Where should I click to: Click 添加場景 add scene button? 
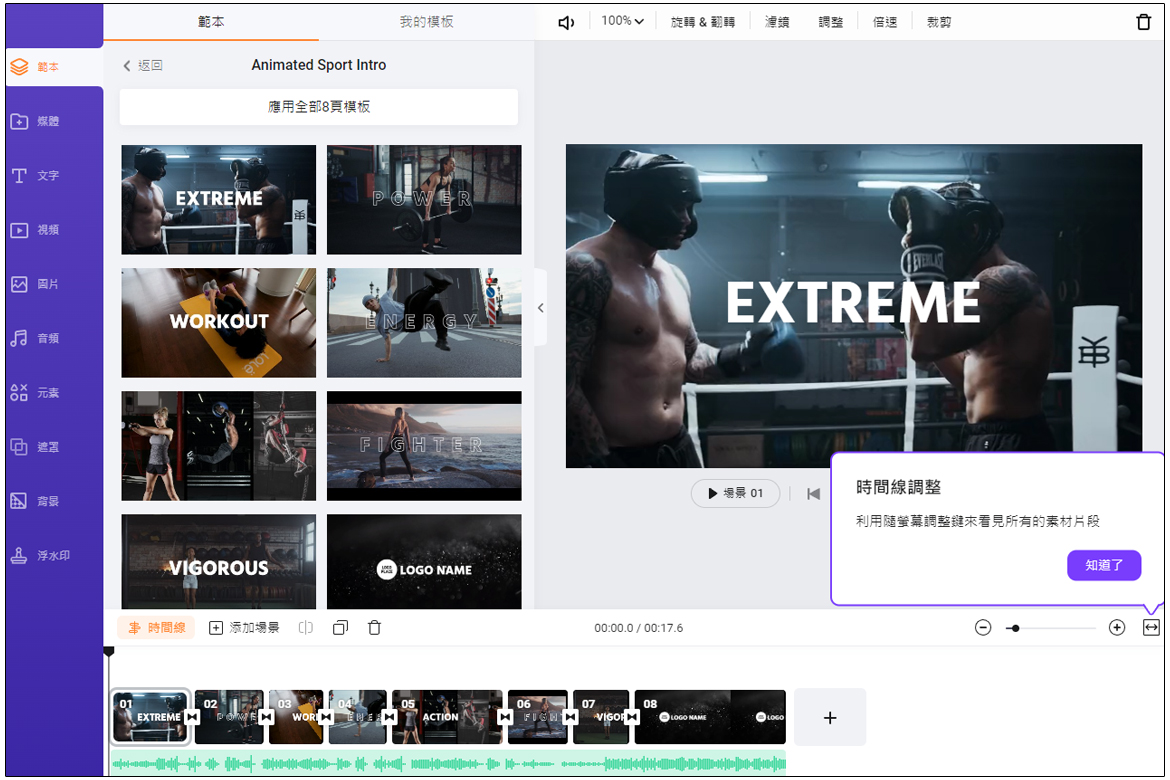[x=244, y=628]
